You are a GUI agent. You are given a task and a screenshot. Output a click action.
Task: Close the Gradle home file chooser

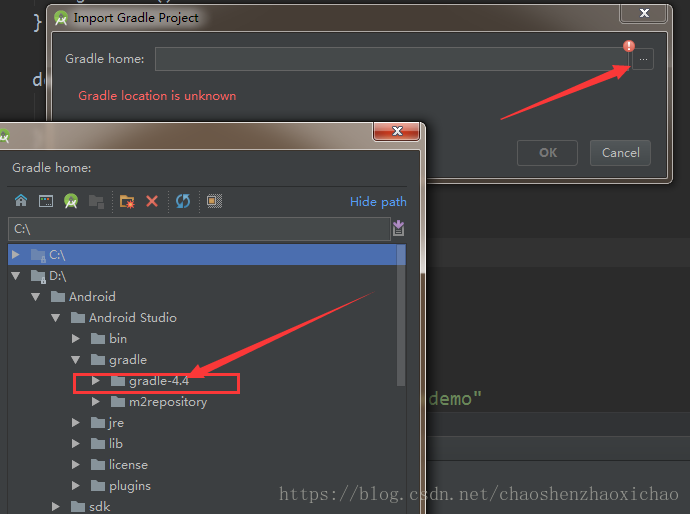click(397, 131)
